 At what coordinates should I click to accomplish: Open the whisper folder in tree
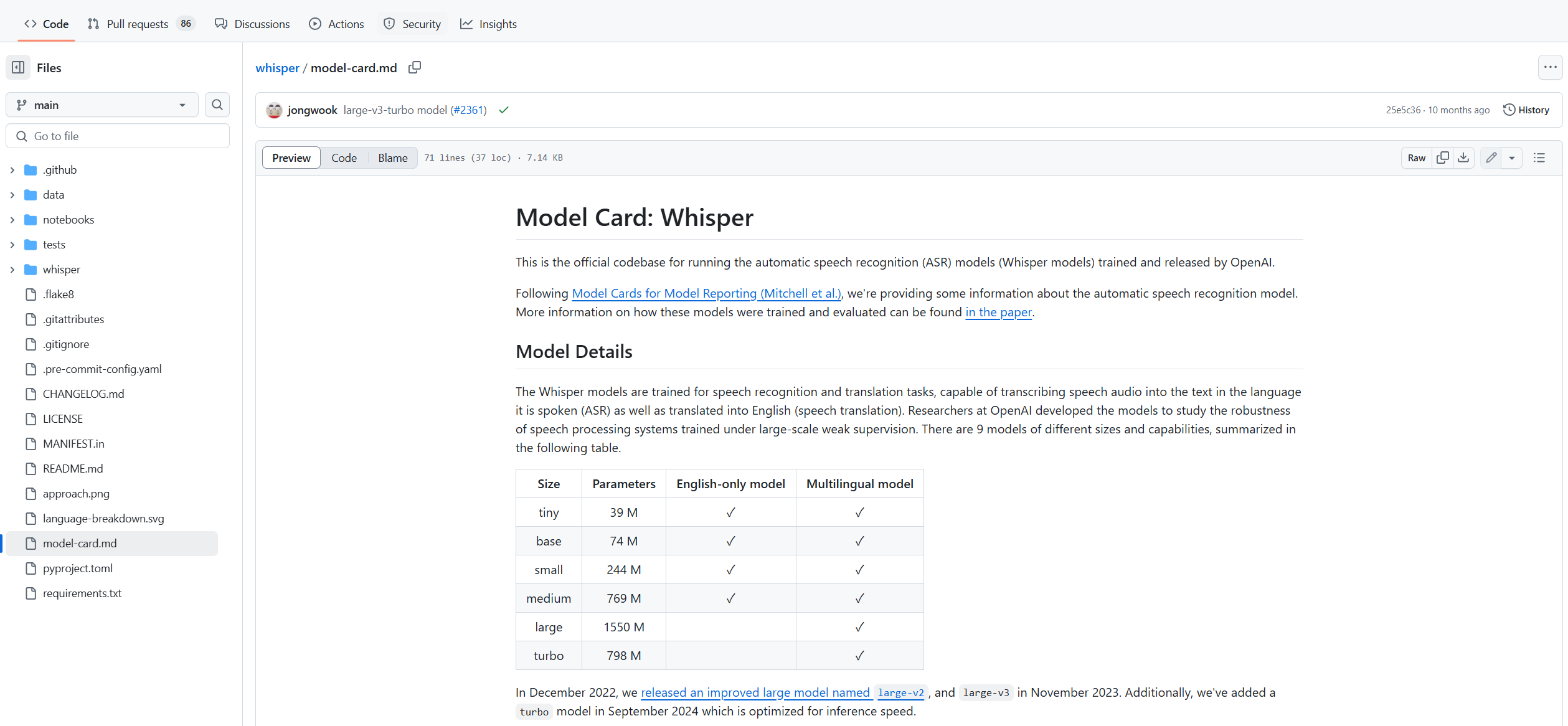tap(62, 270)
